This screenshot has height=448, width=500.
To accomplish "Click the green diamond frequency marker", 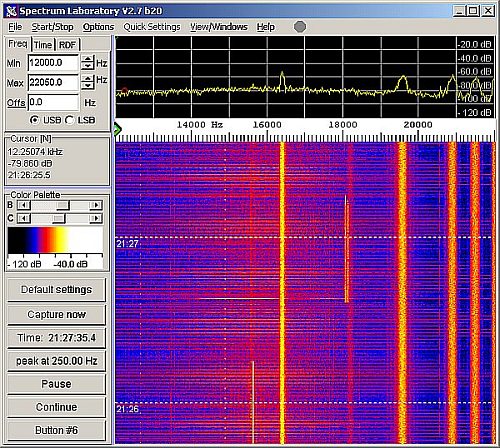I will pyautogui.click(x=117, y=129).
